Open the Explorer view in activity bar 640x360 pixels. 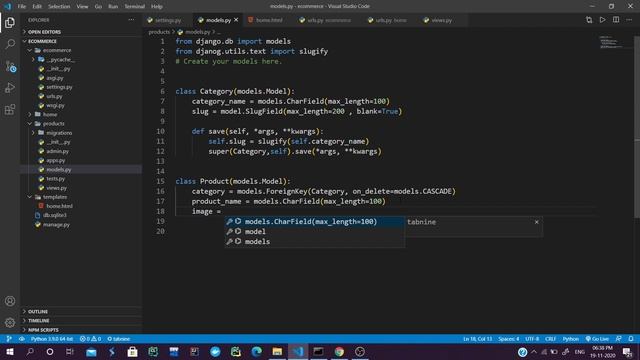tap(10, 22)
